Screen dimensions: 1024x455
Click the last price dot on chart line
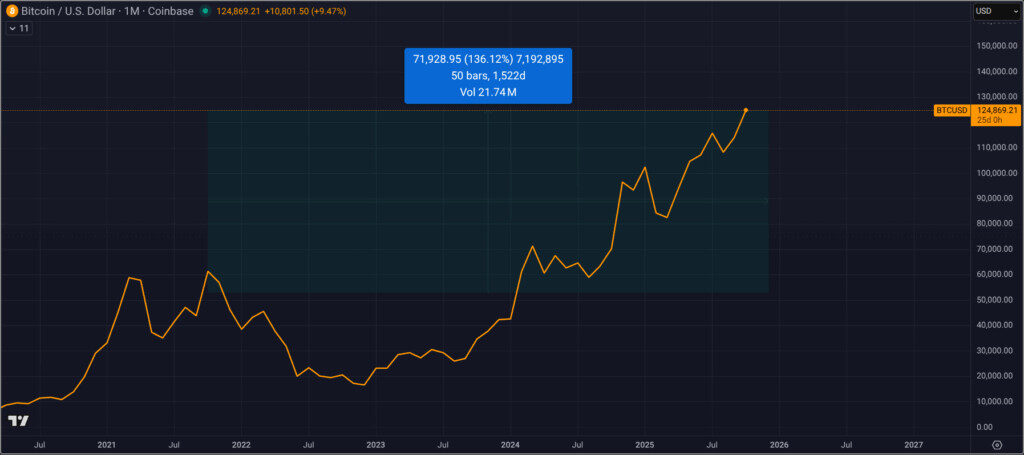[746, 109]
